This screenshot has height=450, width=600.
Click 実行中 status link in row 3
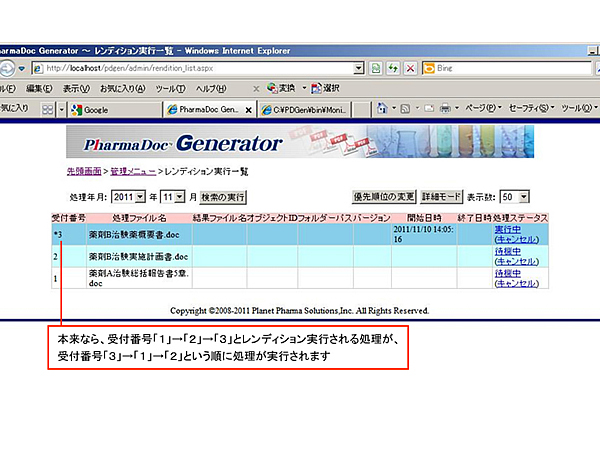(507, 229)
